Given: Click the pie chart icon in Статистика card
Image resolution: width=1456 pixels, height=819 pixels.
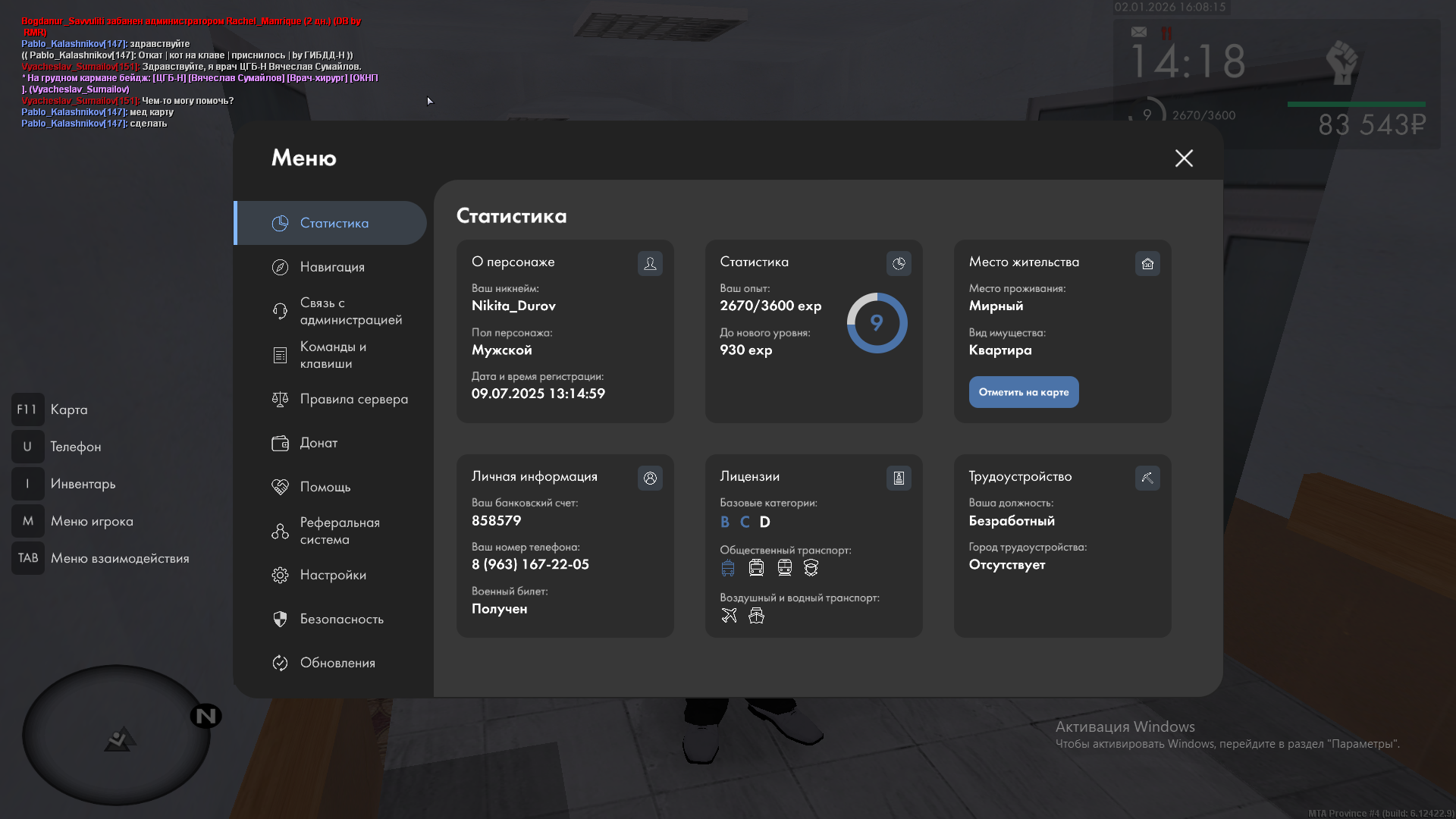Looking at the screenshot, I should point(899,263).
